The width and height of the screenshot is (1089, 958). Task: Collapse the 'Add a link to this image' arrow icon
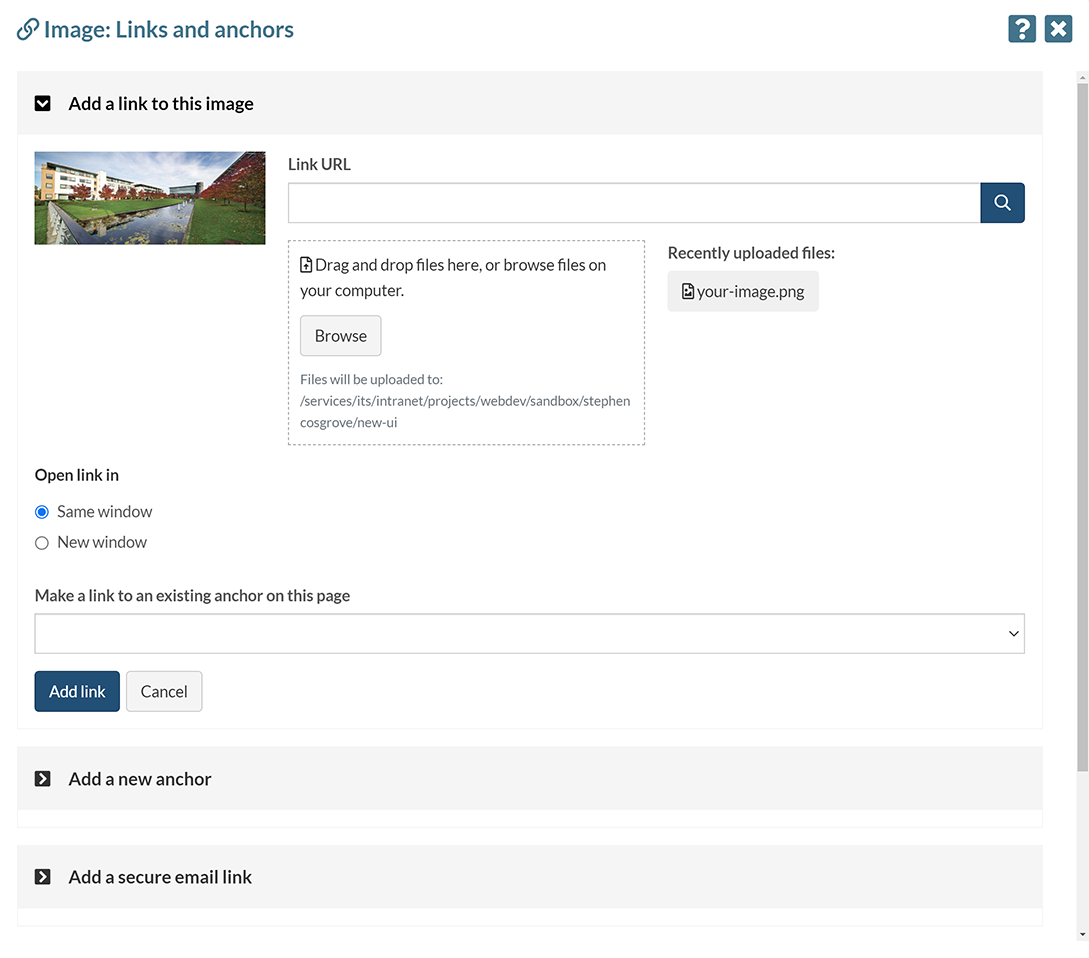click(43, 103)
